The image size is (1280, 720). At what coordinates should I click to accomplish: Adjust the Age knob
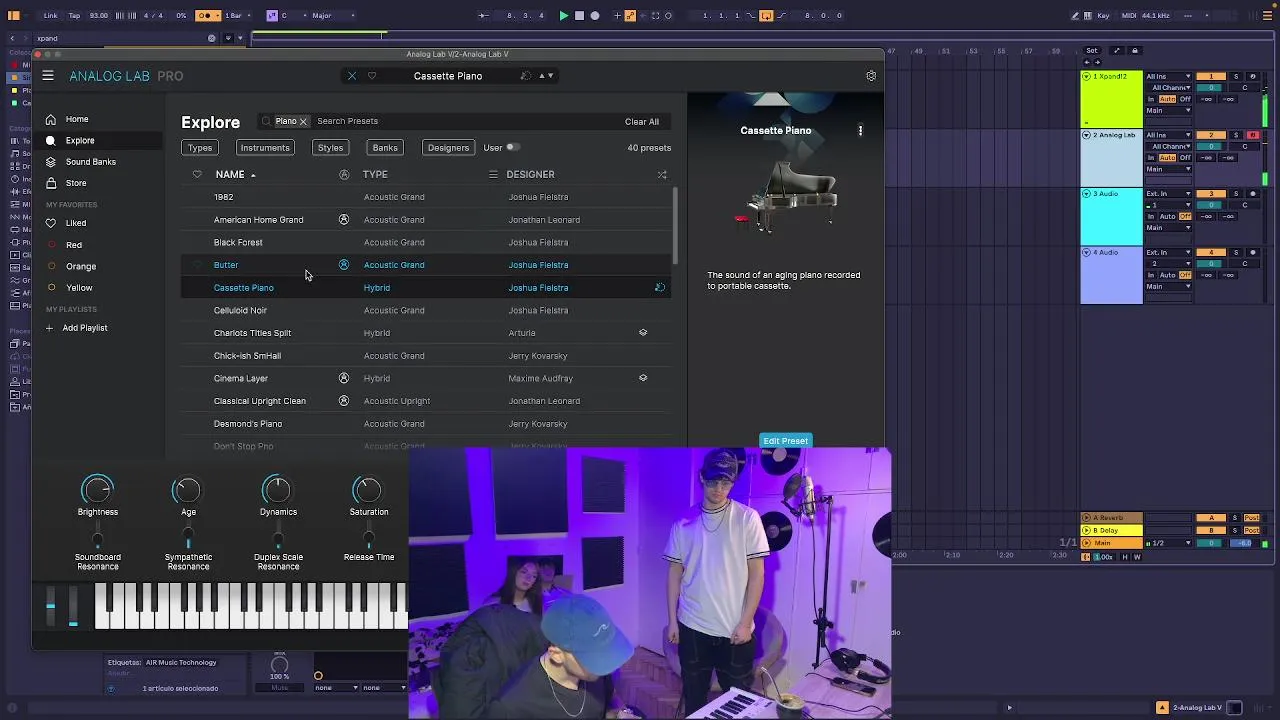(187, 490)
